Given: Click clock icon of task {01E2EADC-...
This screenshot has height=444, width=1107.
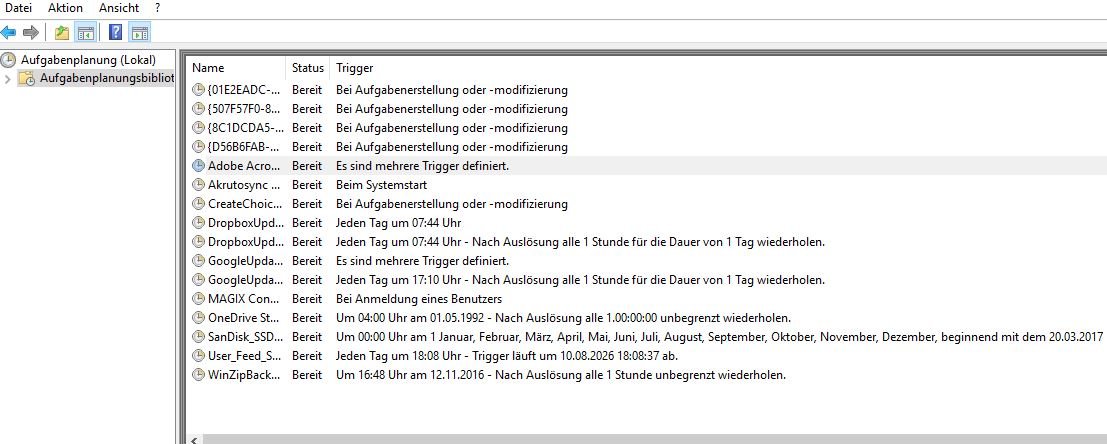Looking at the screenshot, I should click(198, 90).
